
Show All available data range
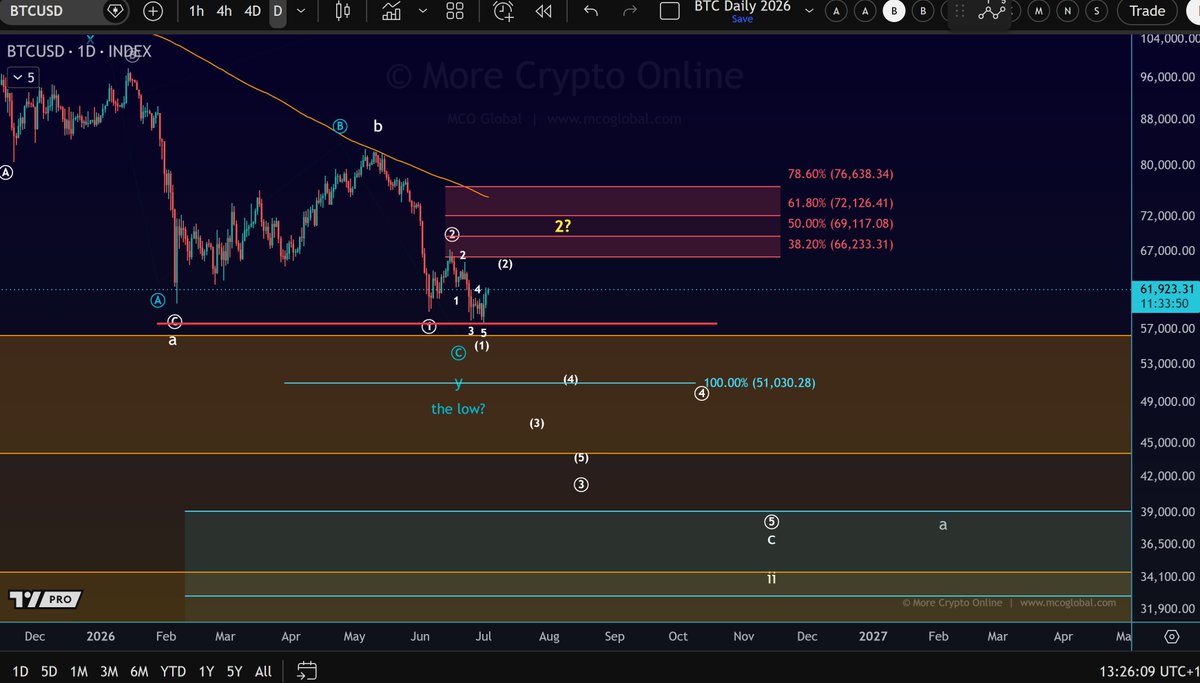263,671
